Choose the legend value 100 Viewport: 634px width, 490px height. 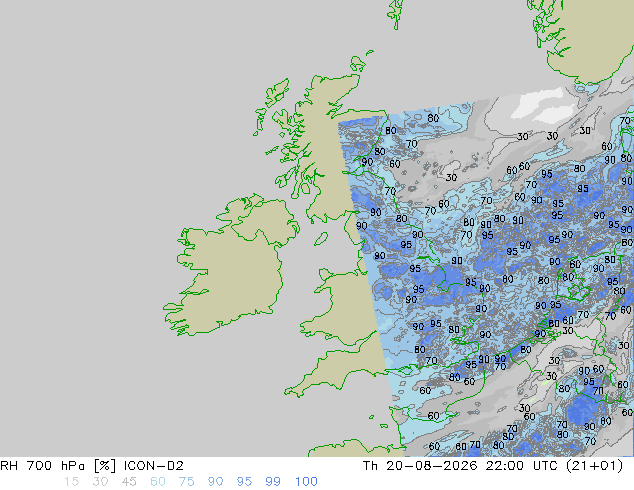coord(306,482)
